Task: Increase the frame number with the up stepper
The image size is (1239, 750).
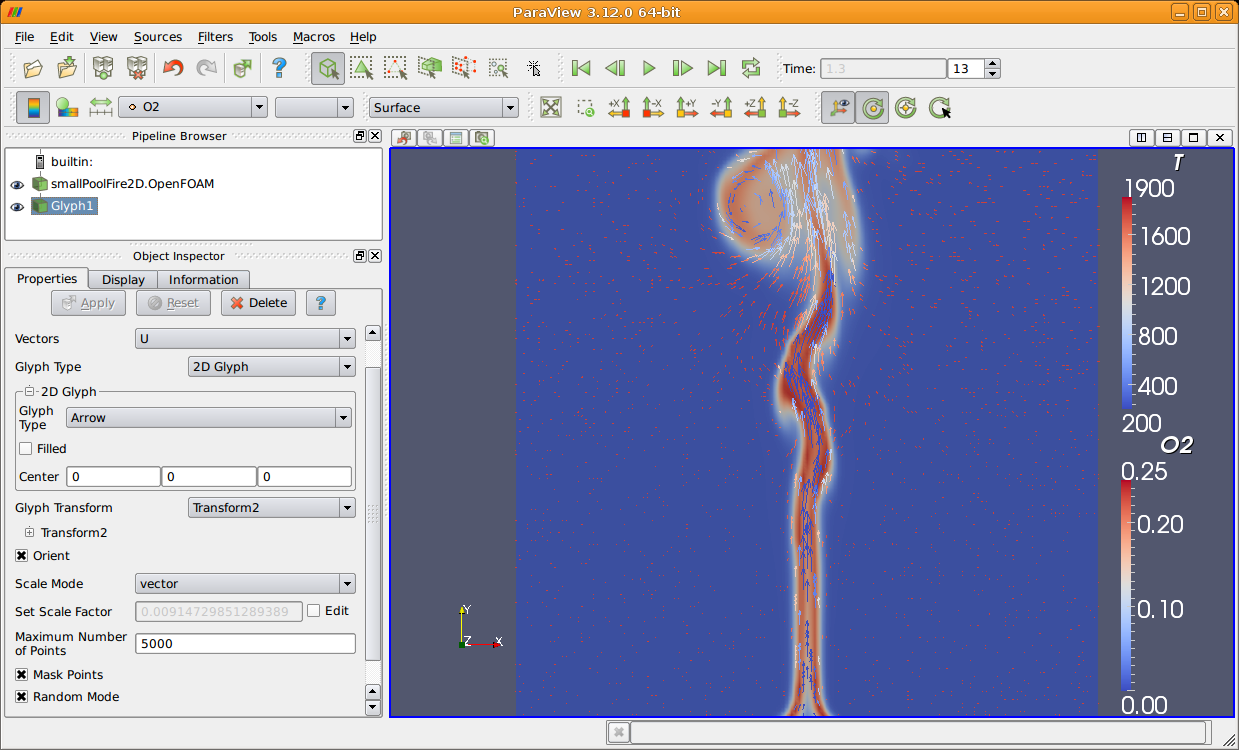Action: 991,62
